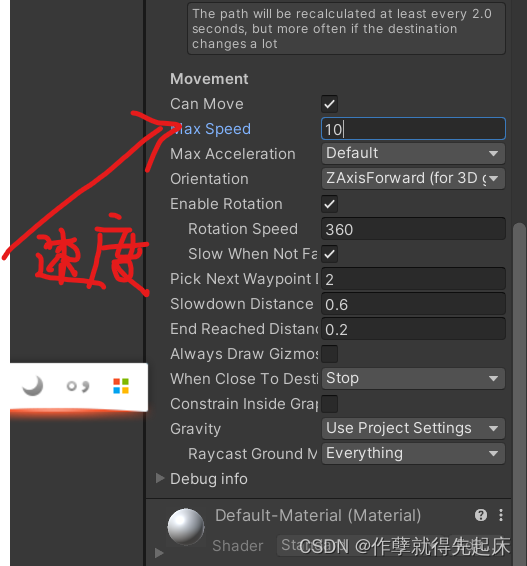Open the Max Acceleration dropdown
527x566 pixels.
point(413,153)
